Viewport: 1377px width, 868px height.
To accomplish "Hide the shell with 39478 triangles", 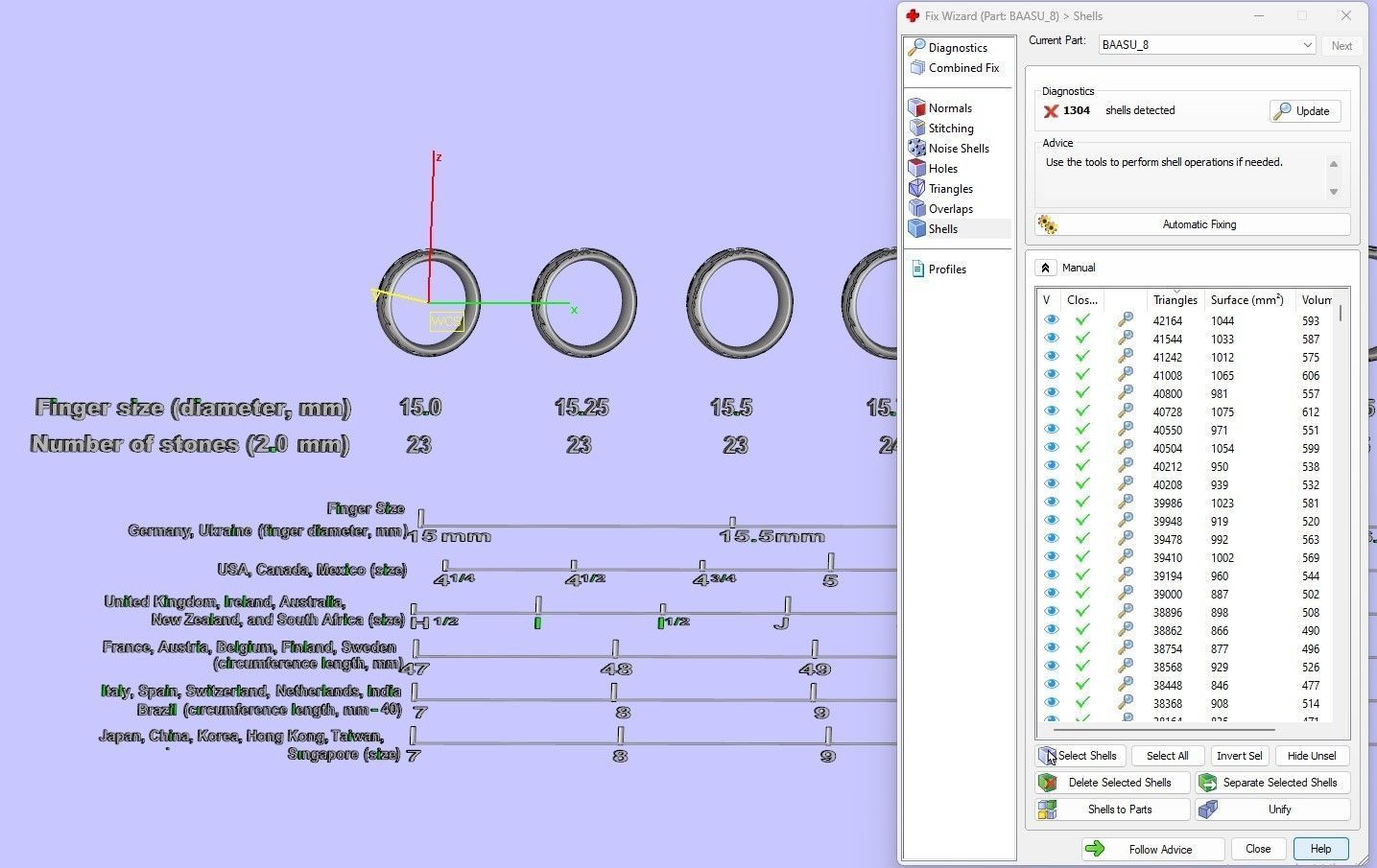I will pos(1052,539).
